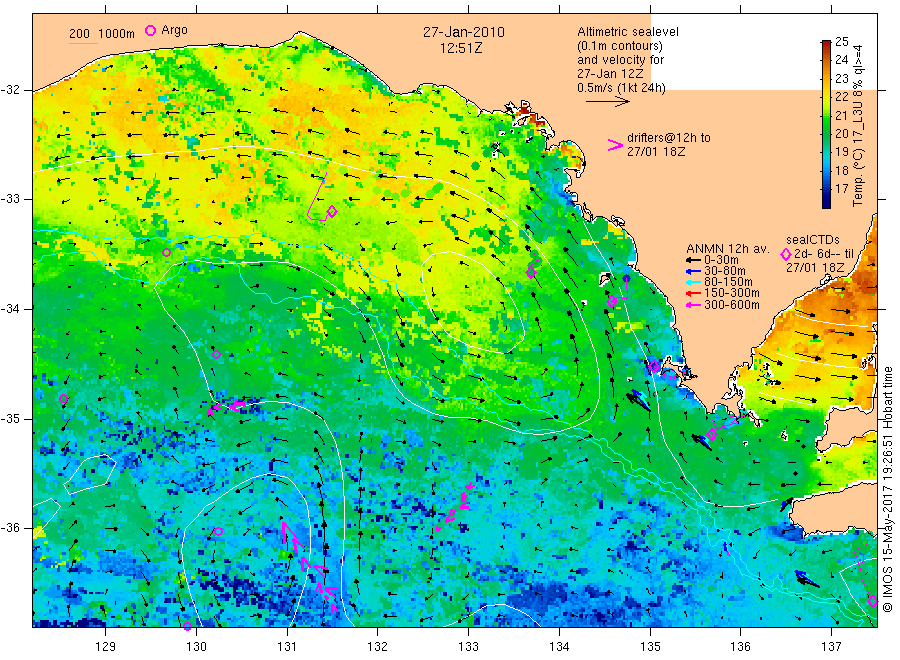Viewport: 900px width, 660px height.
Task: Click '27/01 18Z' below drifters label
Action: pyautogui.click(x=656, y=152)
